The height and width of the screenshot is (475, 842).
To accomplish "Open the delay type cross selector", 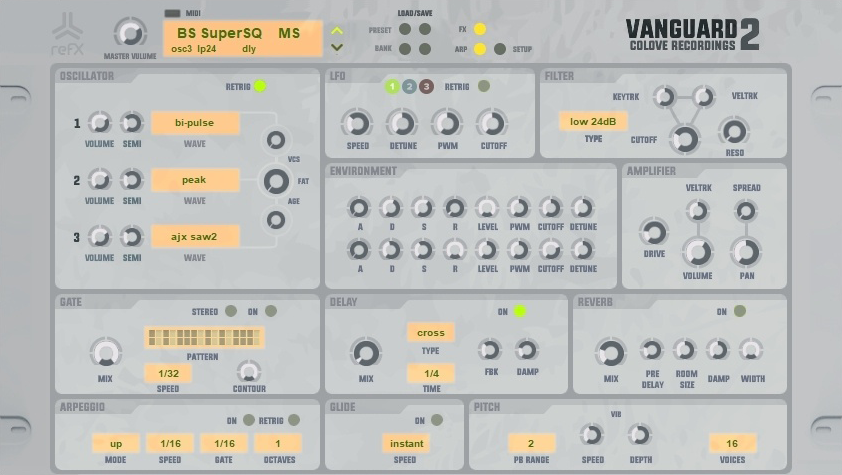I will coord(431,333).
